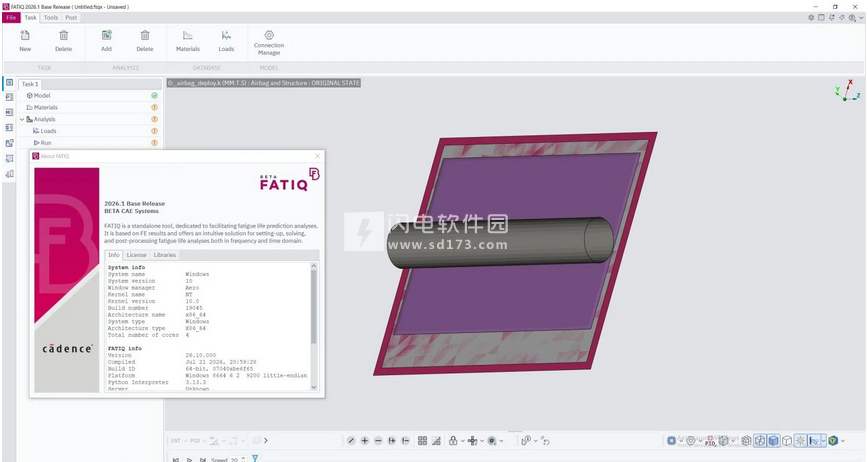Click the animation filter funnel icon
This screenshot has height=462, width=868.
point(255,458)
